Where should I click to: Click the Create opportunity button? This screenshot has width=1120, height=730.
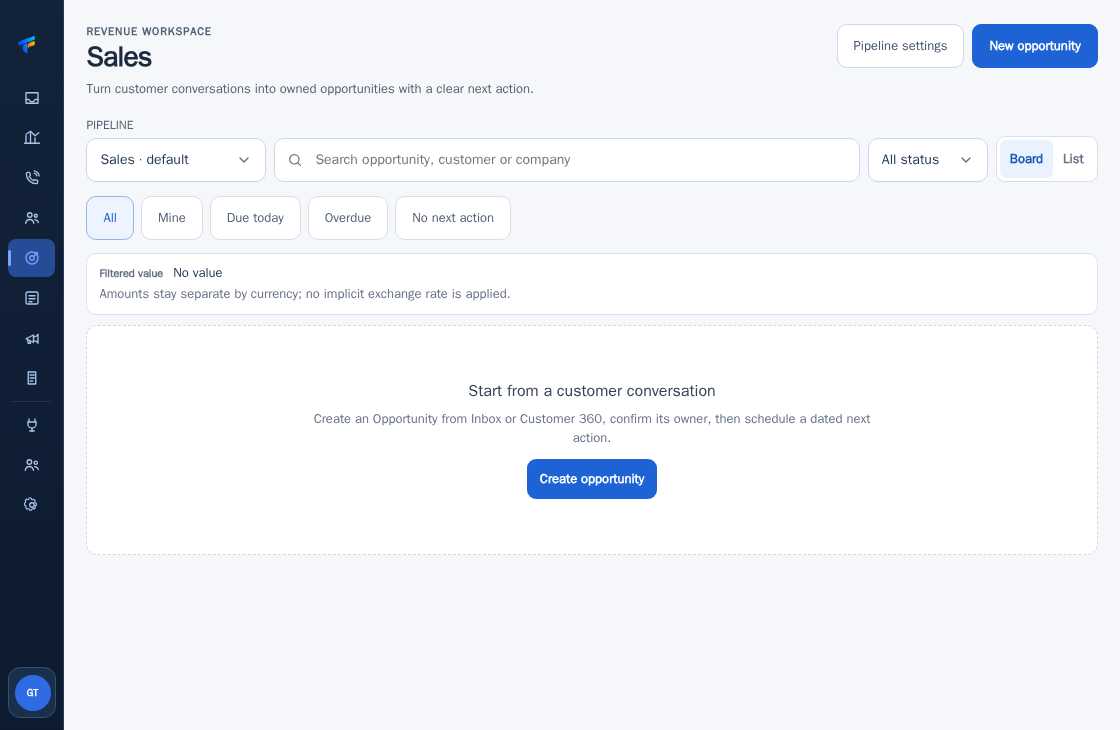(591, 479)
